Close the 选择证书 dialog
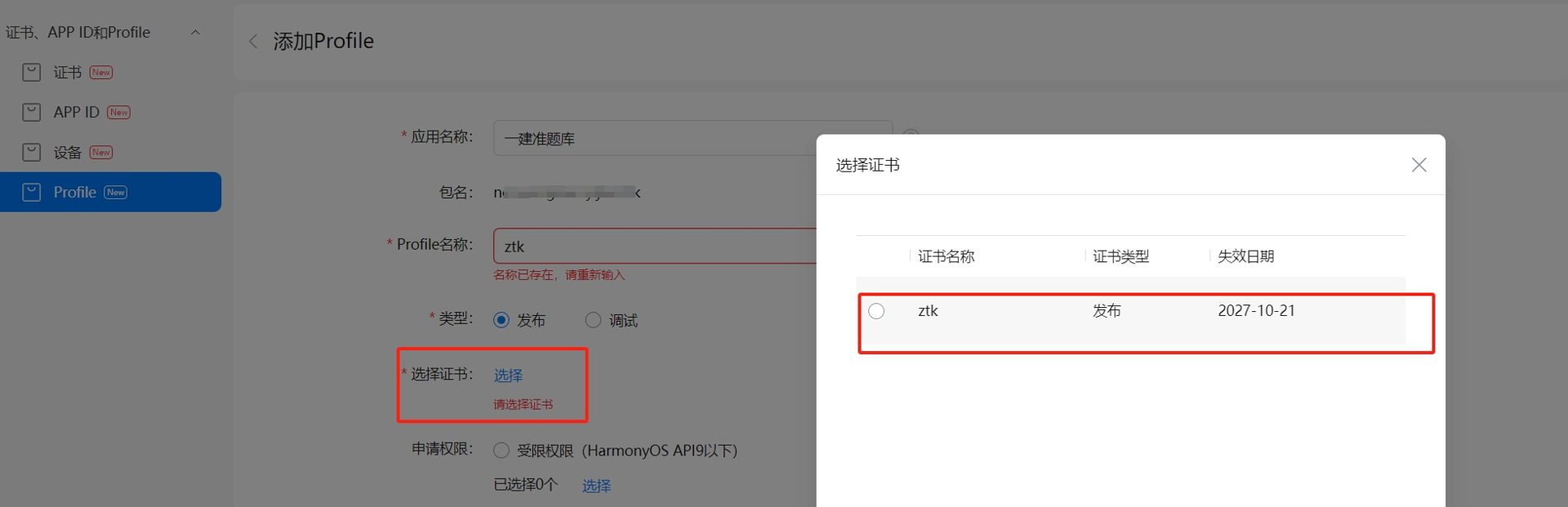1568x507 pixels. (1419, 165)
